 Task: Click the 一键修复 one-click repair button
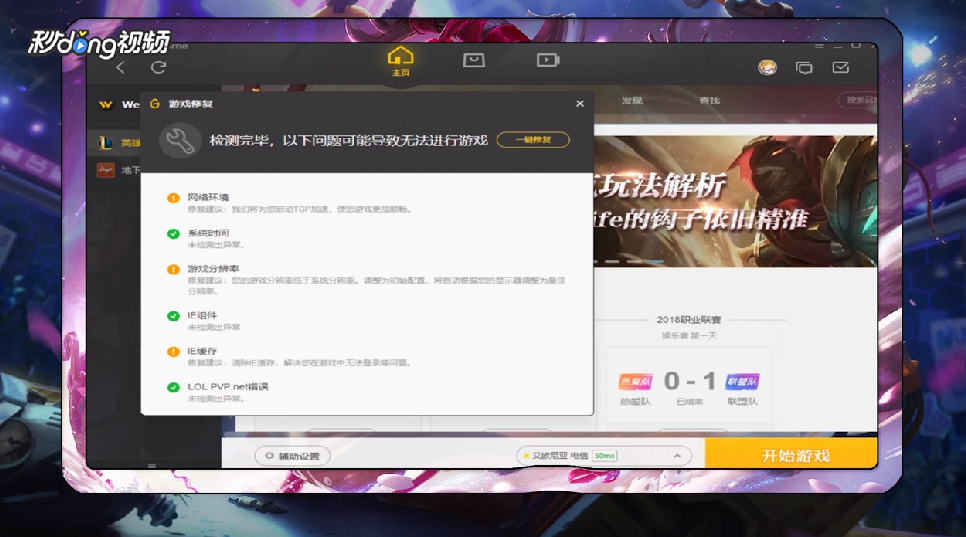(x=533, y=140)
